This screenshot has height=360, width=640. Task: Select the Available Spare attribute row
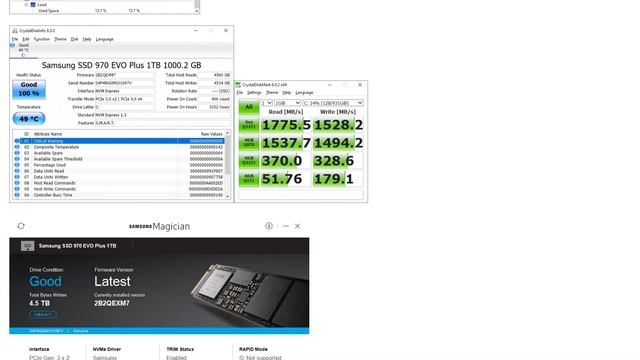click(x=118, y=153)
